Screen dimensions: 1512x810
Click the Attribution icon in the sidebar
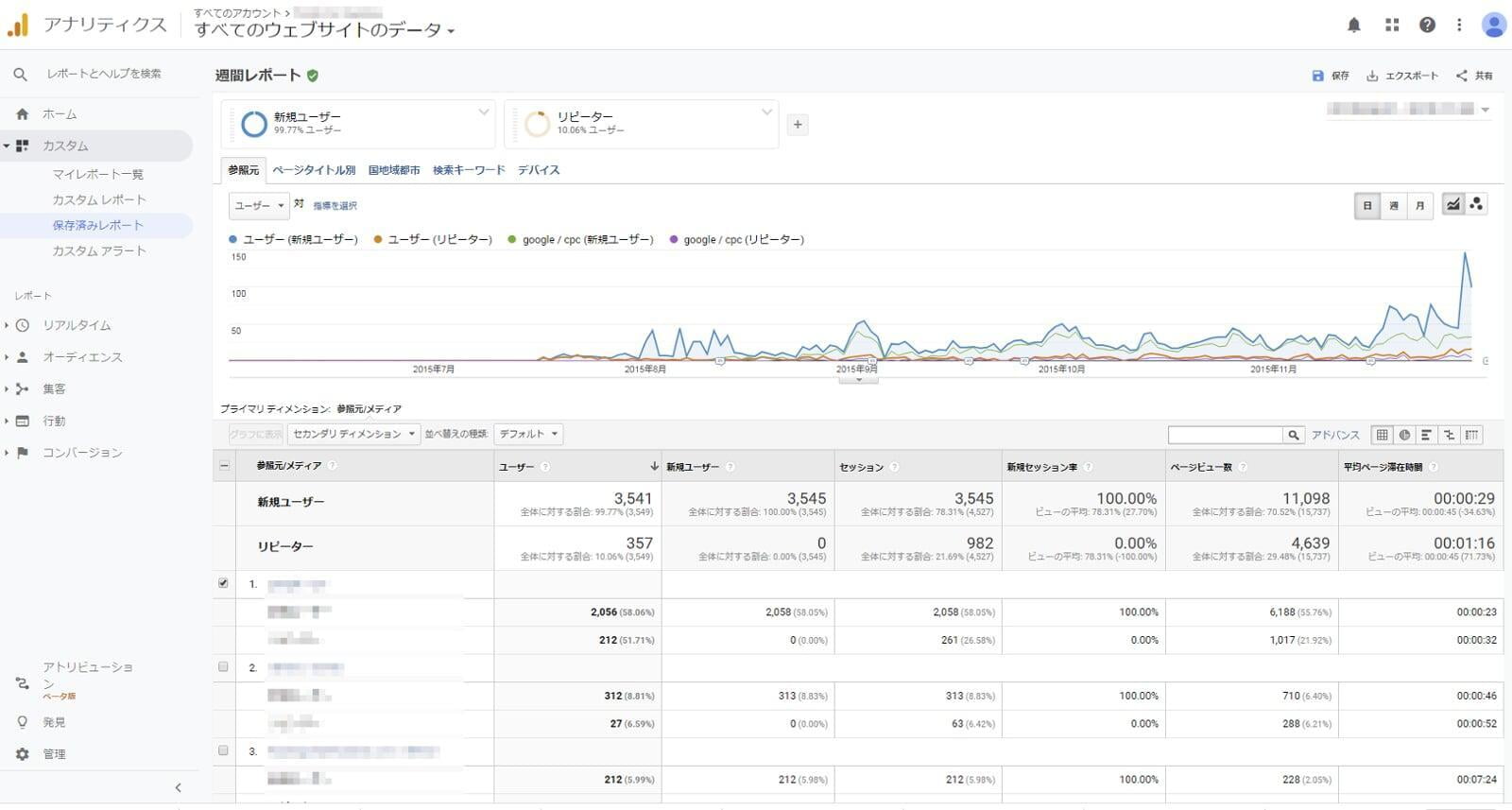point(23,682)
